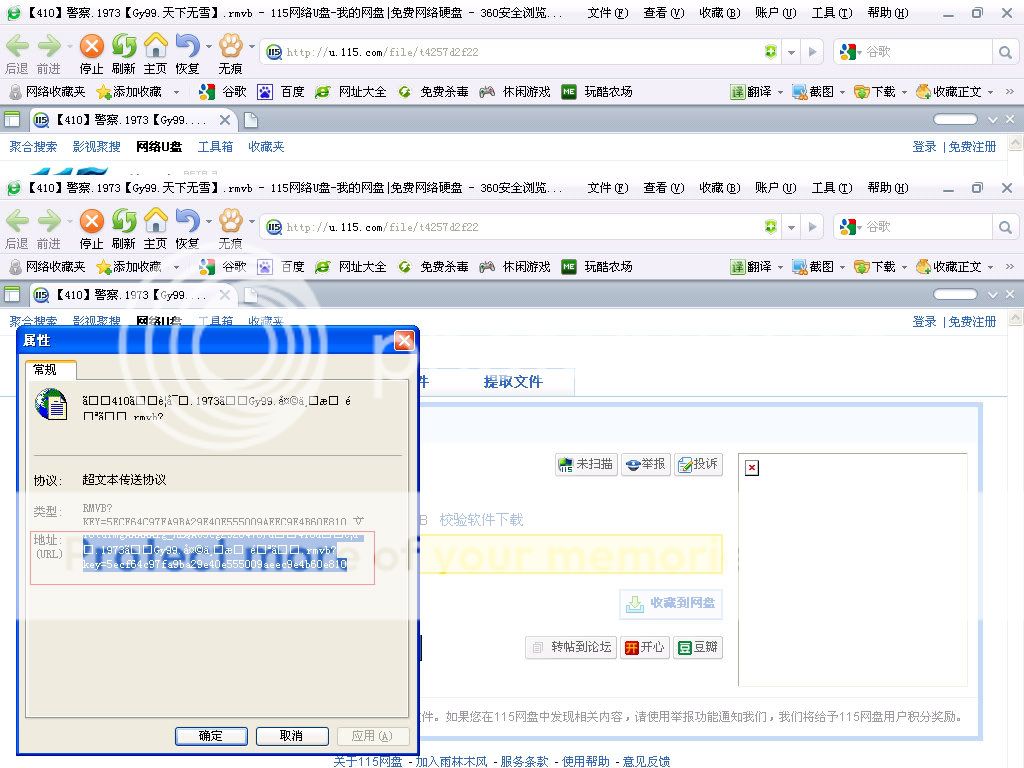This screenshot has width=1024, height=768.
Task: Open the 使用帮助 footer link
Action: click(x=585, y=761)
